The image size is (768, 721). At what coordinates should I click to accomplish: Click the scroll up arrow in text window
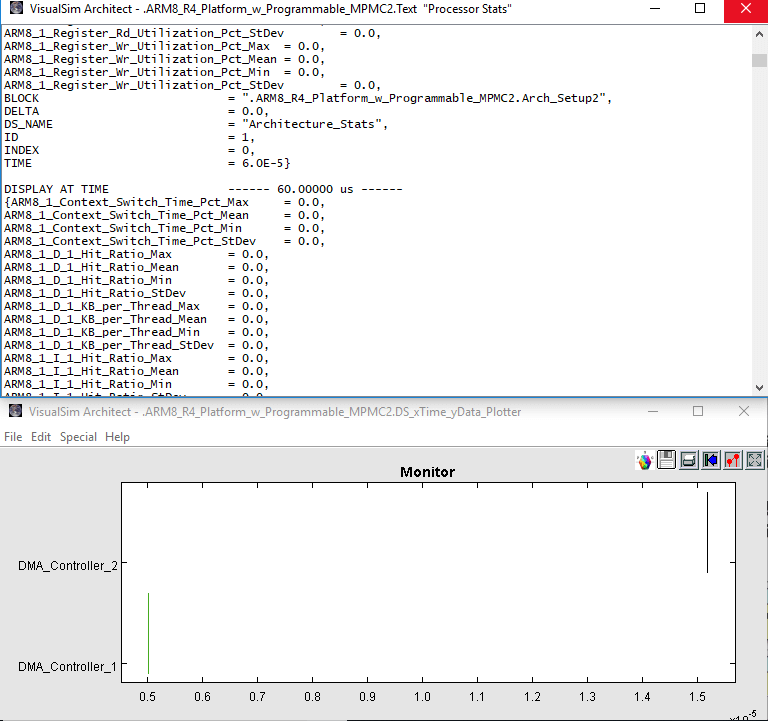coord(759,32)
